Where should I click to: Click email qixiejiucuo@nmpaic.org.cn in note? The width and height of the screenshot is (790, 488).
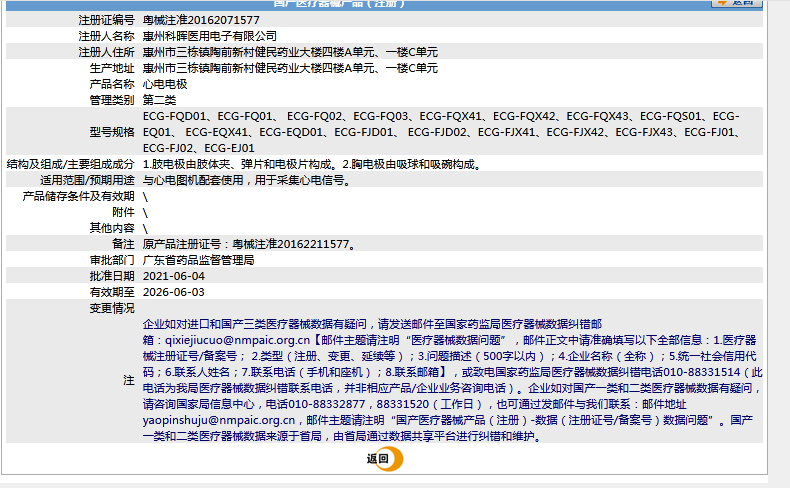pos(237,340)
